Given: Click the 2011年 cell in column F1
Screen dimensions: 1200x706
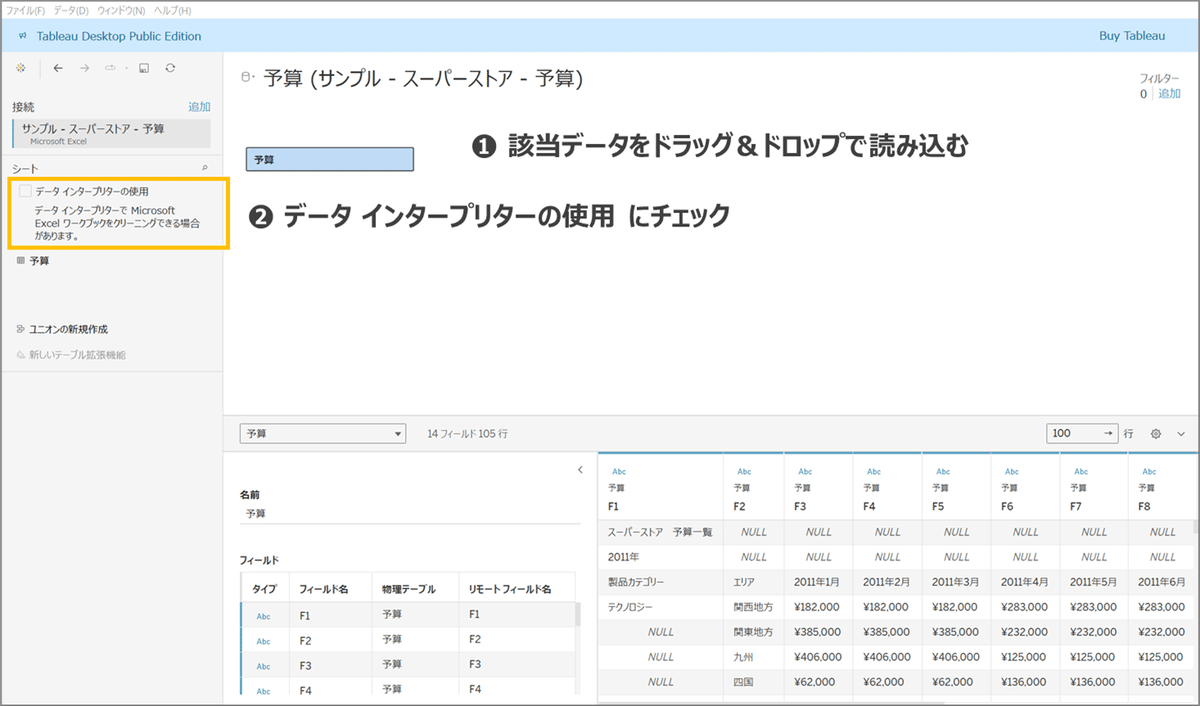Looking at the screenshot, I should click(x=660, y=556).
